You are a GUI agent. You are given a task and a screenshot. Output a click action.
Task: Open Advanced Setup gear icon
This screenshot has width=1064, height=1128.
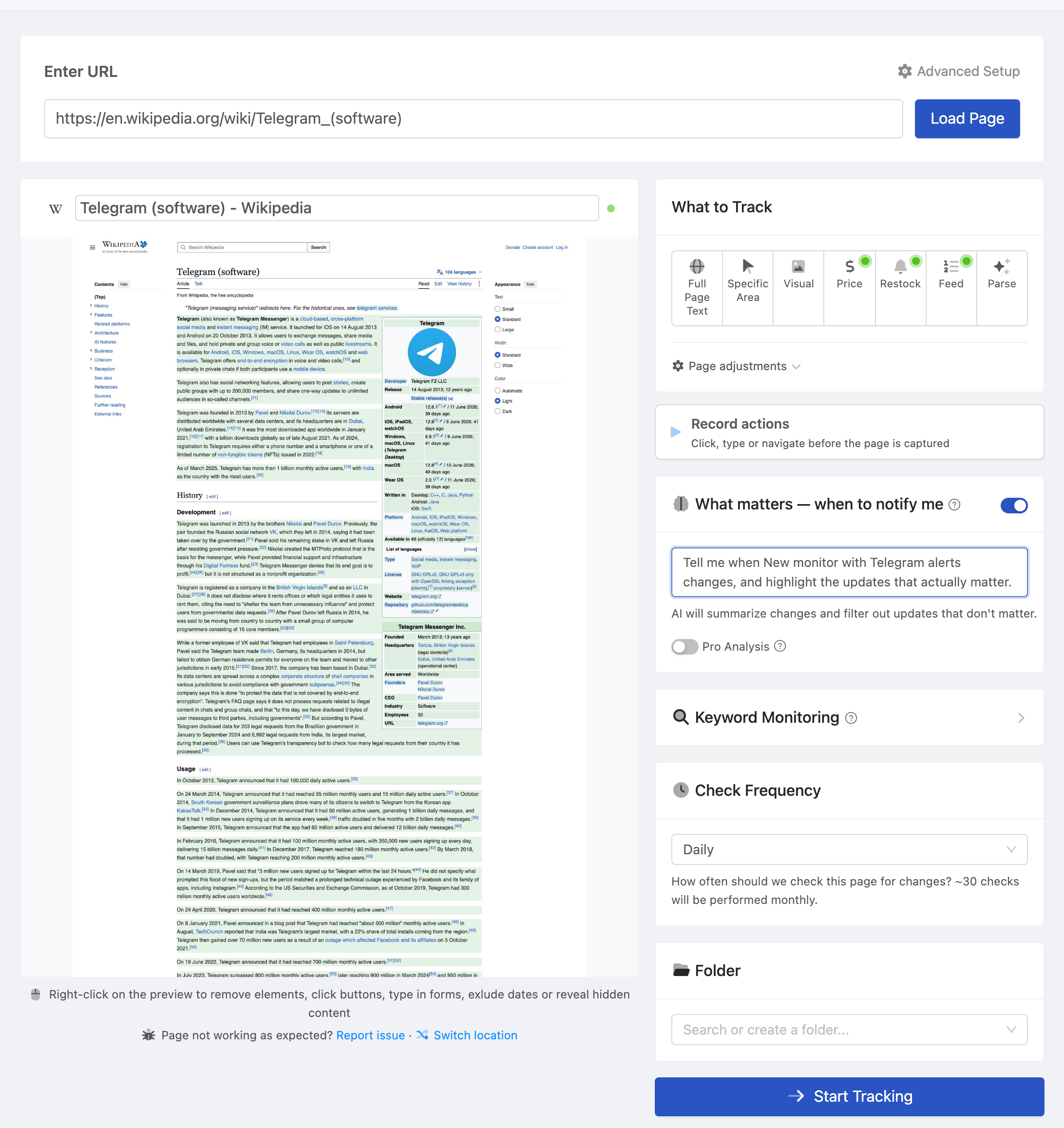tap(905, 72)
